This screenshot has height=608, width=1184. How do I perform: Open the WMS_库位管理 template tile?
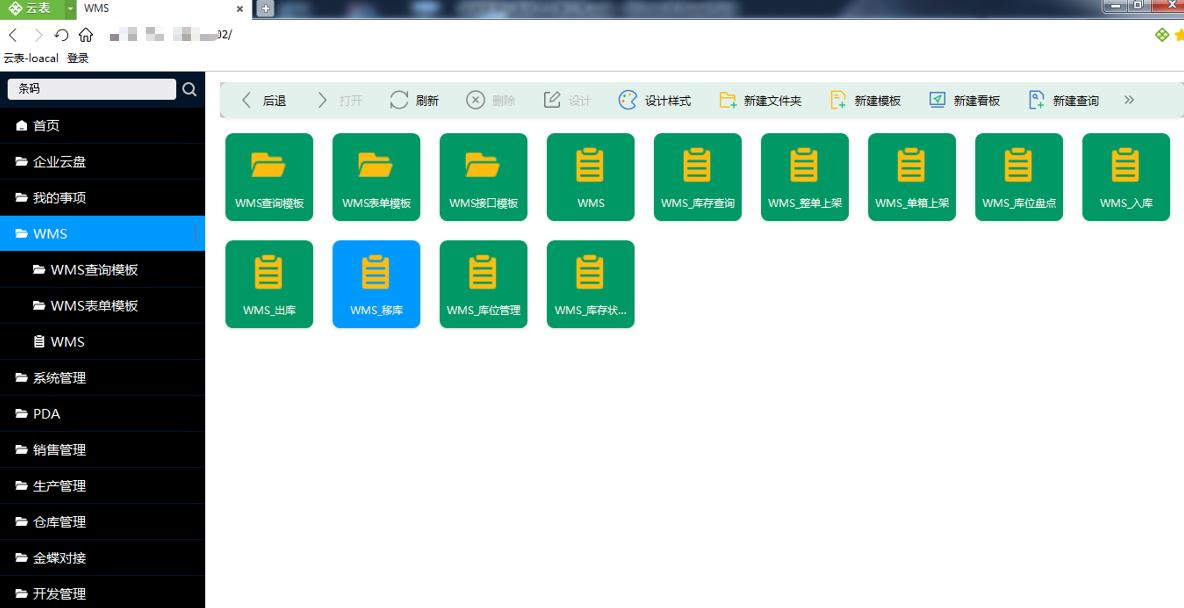pyautogui.click(x=483, y=284)
